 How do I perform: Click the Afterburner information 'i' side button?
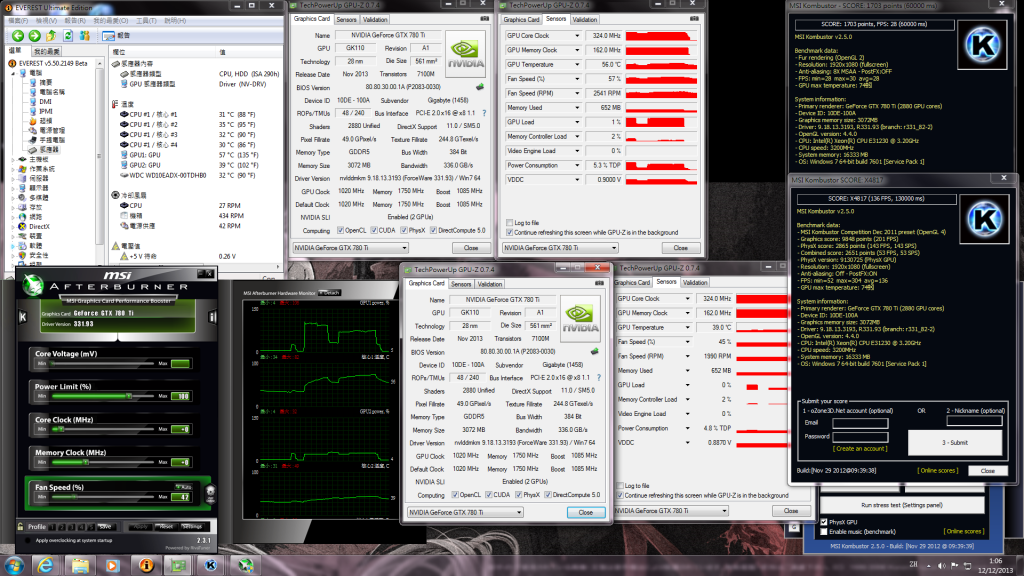(x=213, y=317)
